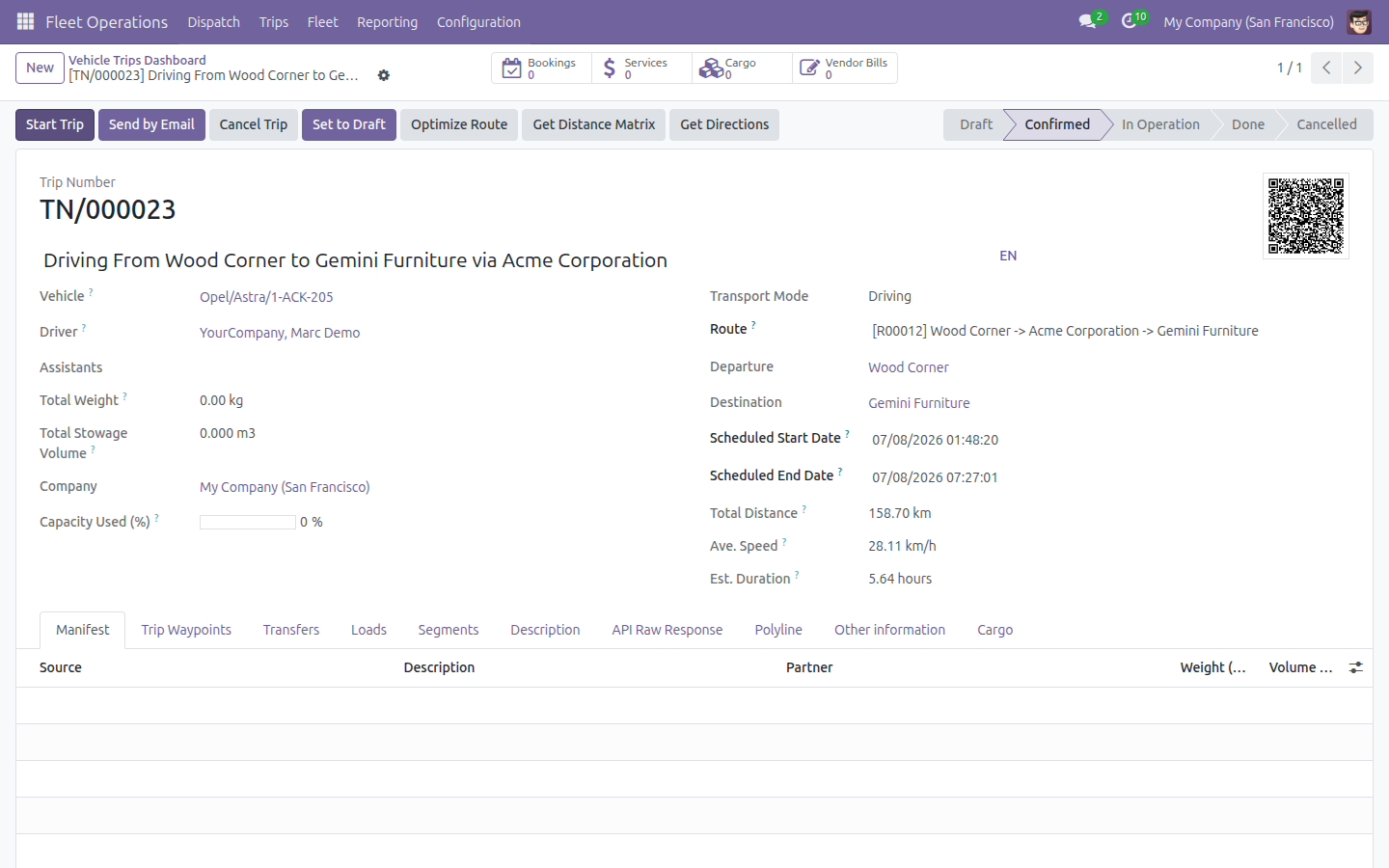This screenshot has height=868, width=1389.
Task: Open Services dollar smart button
Action: coord(641,68)
